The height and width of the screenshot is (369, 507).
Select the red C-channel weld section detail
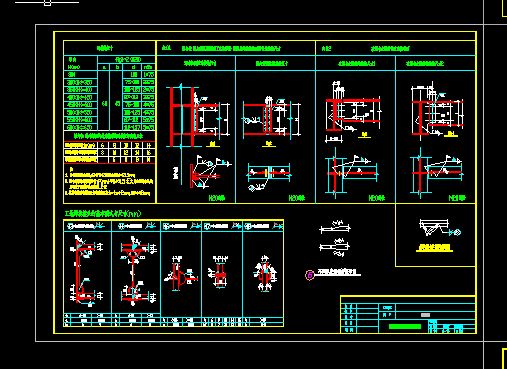tap(86, 271)
